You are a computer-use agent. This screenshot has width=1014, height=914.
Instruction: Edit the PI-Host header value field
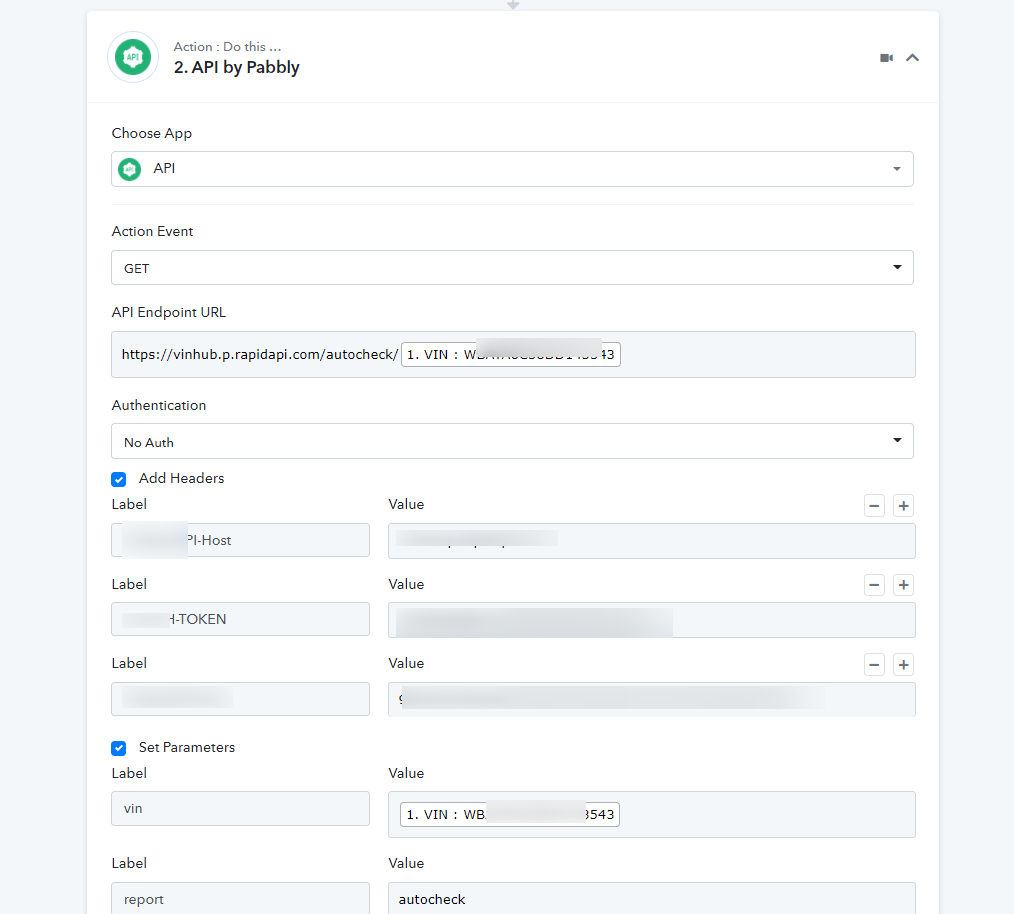(x=651, y=541)
